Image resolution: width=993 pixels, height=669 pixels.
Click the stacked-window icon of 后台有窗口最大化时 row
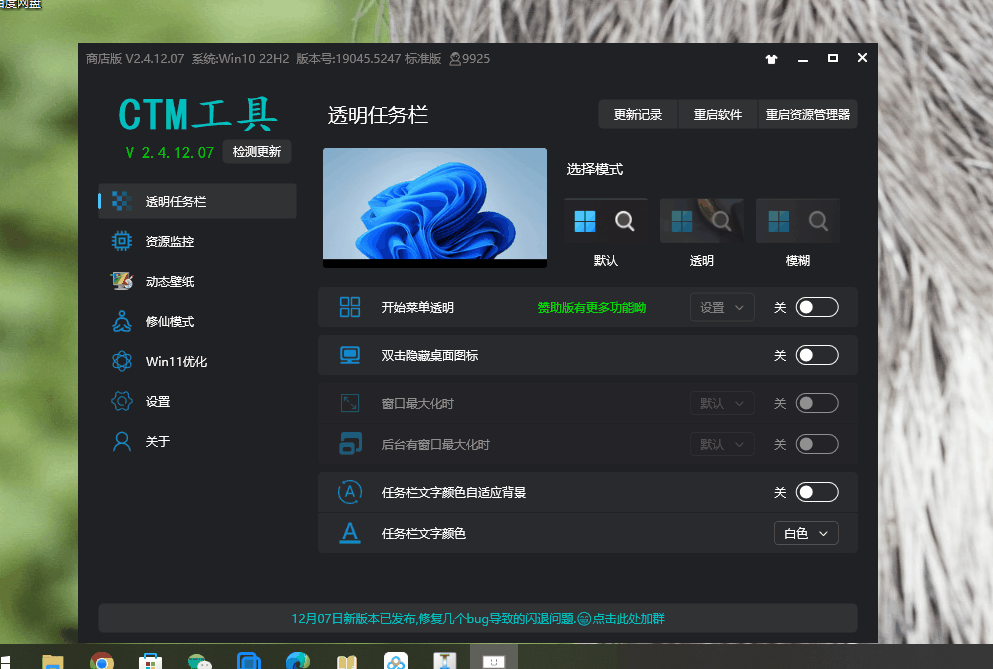(350, 444)
